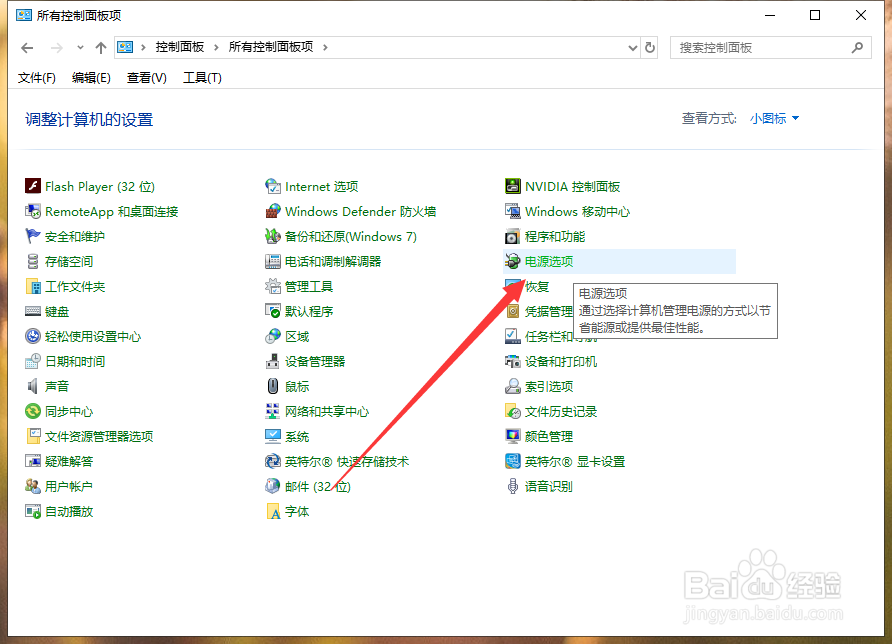Image resolution: width=892 pixels, height=644 pixels.
Task: Open the 颜色管理 icon
Action: [x=513, y=436]
